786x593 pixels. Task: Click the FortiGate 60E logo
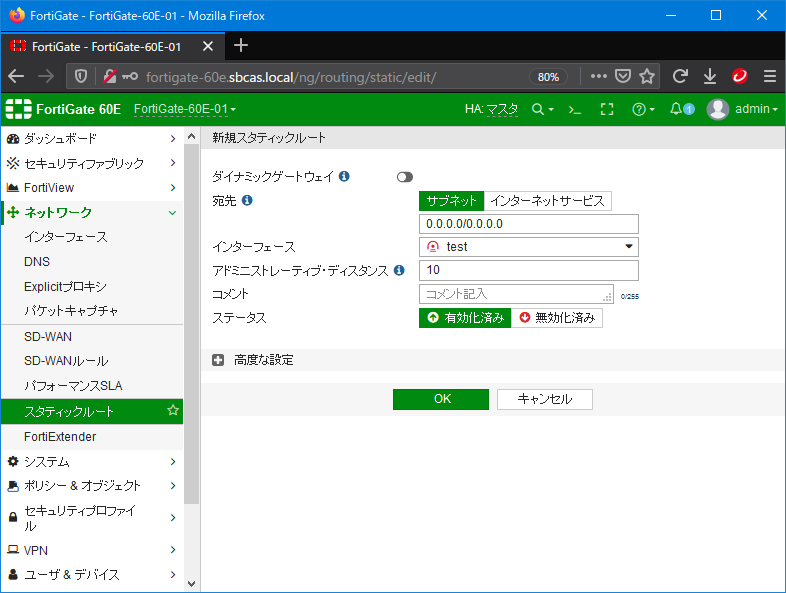(63, 109)
